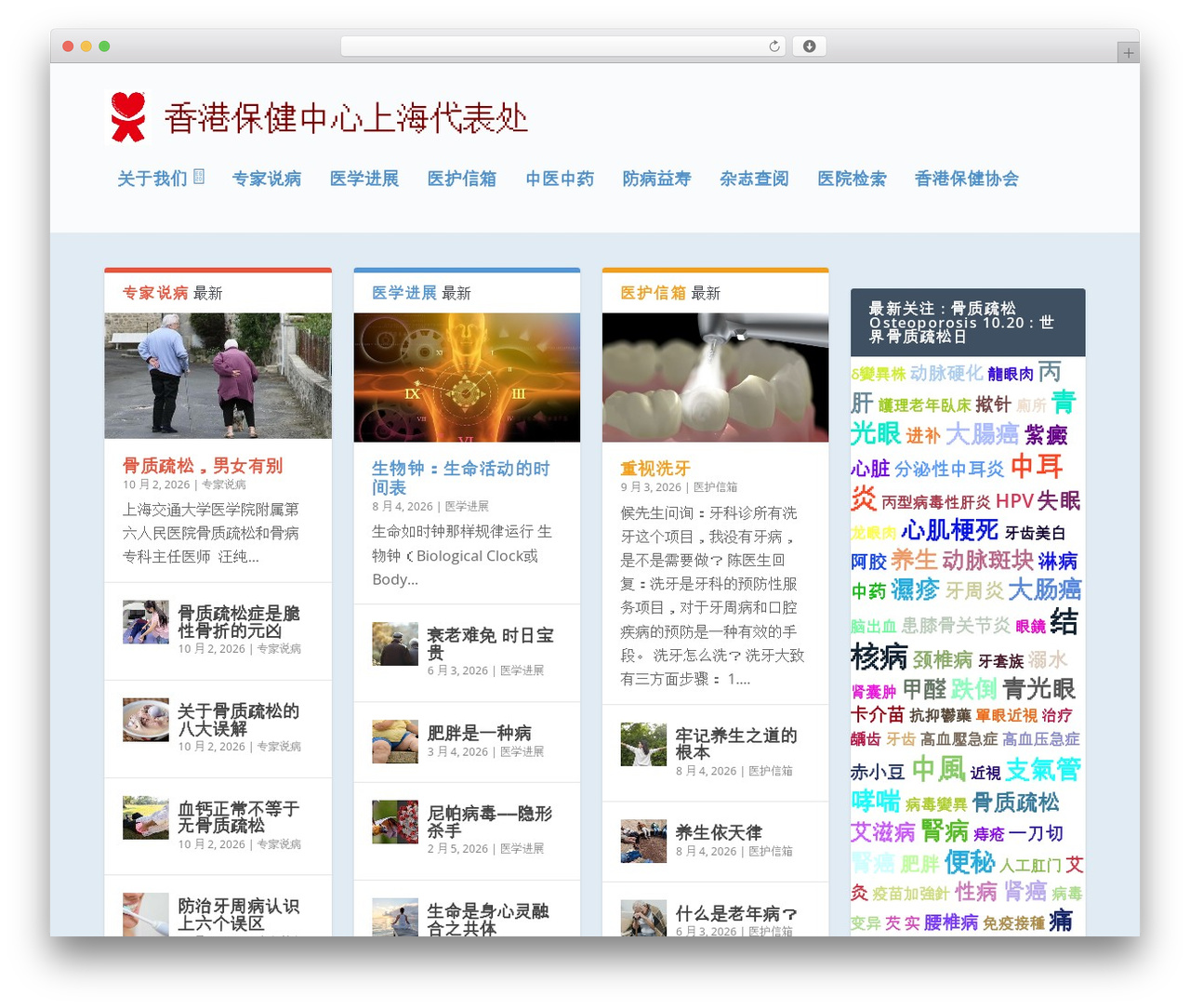Select the 动脉斑块 tag
Viewport: 1190px width, 1008px height.
987,560
